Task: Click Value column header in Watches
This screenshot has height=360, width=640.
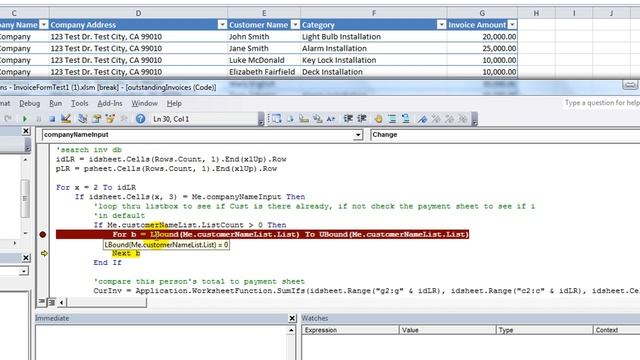Action: [x=447, y=330]
